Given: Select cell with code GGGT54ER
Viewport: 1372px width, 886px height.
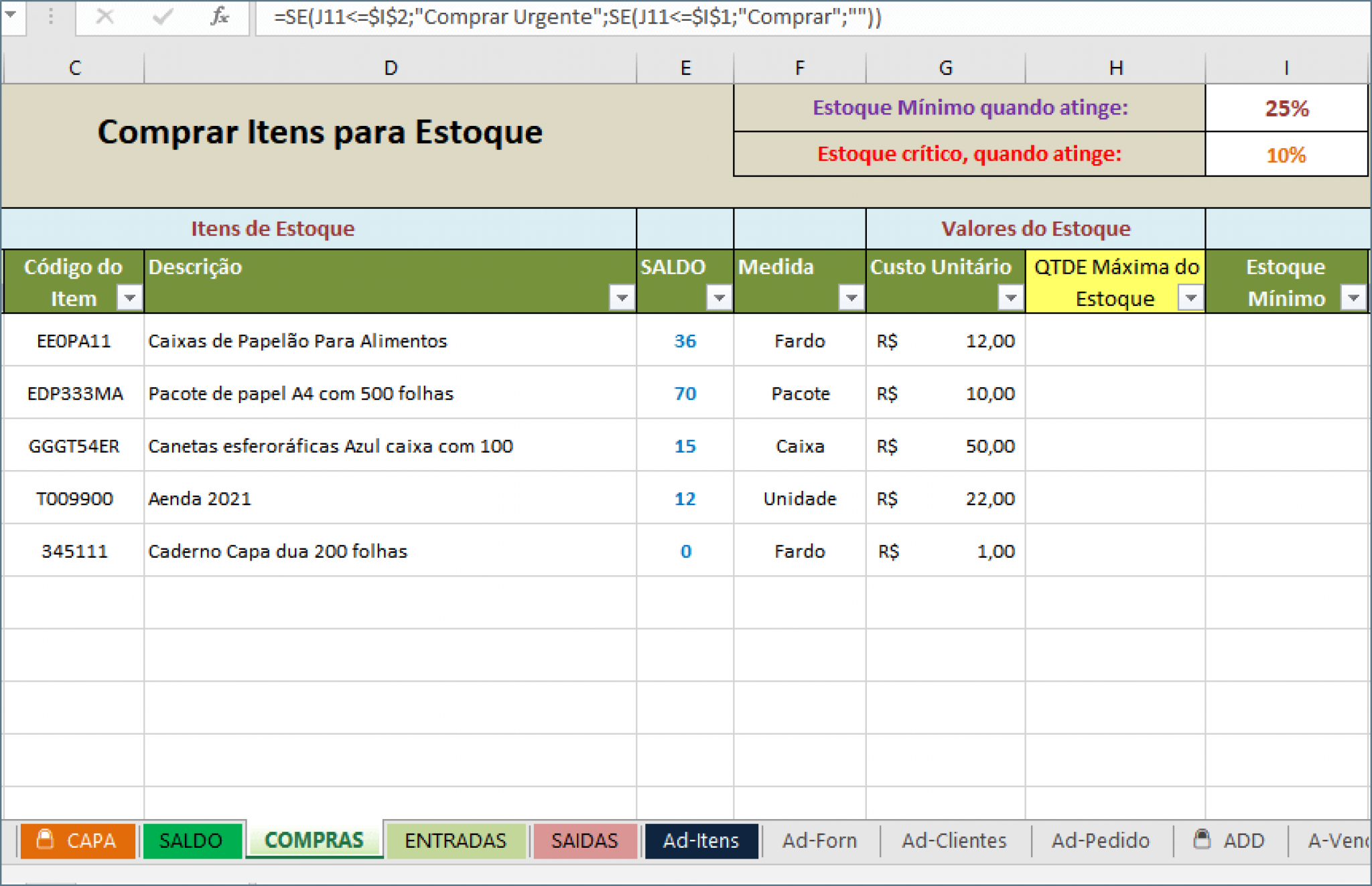Looking at the screenshot, I should 74,446.
